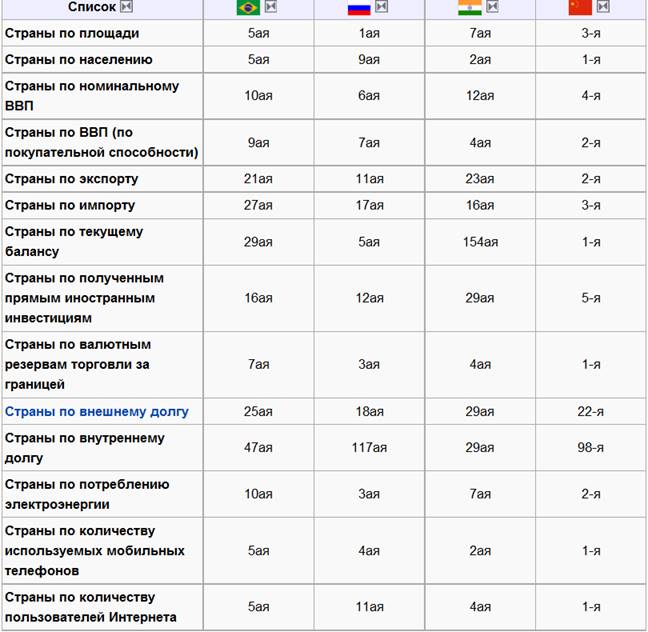Click the Russia flag icon
The width and height of the screenshot is (648, 632).
[359, 7]
